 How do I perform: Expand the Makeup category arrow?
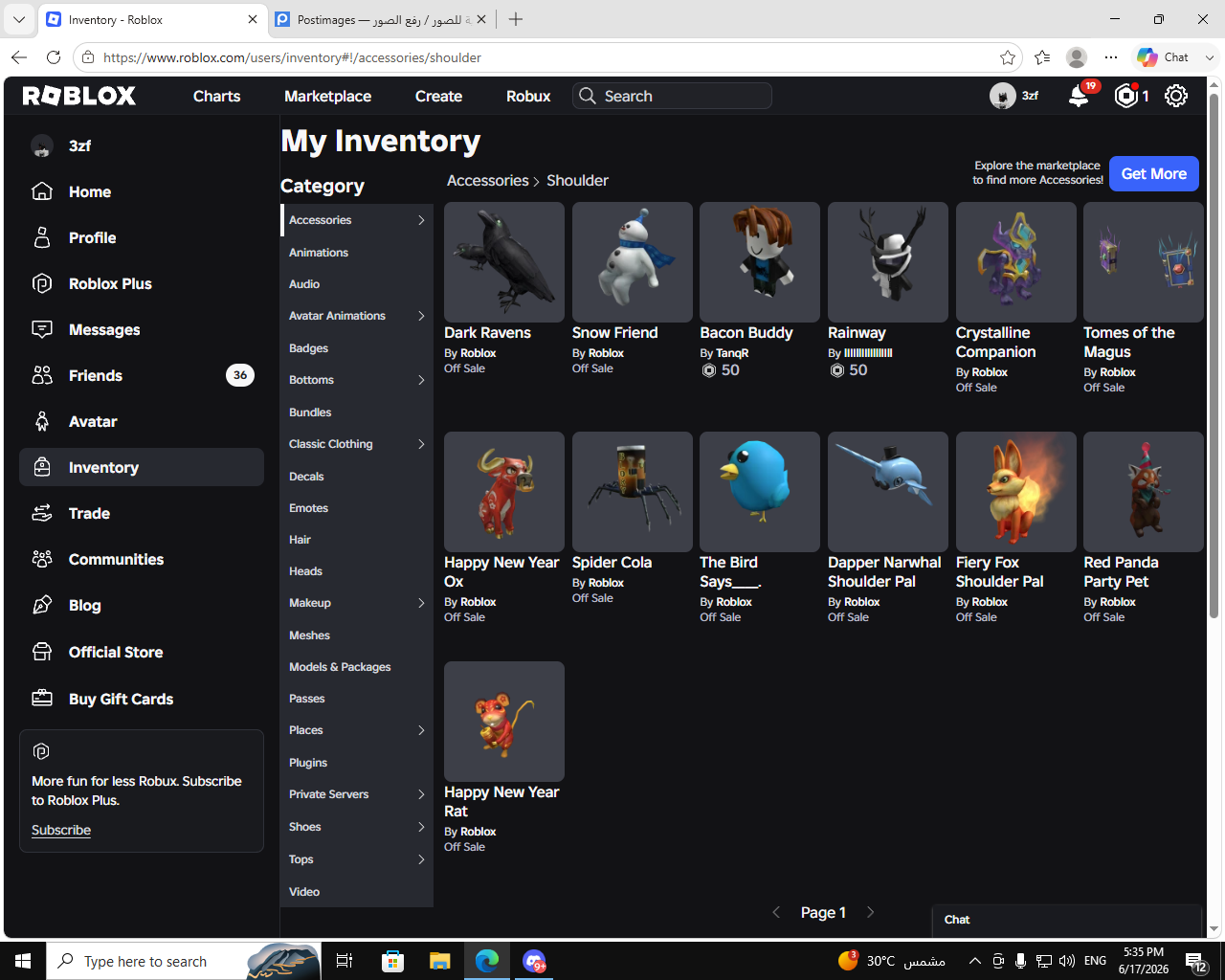pyautogui.click(x=421, y=603)
